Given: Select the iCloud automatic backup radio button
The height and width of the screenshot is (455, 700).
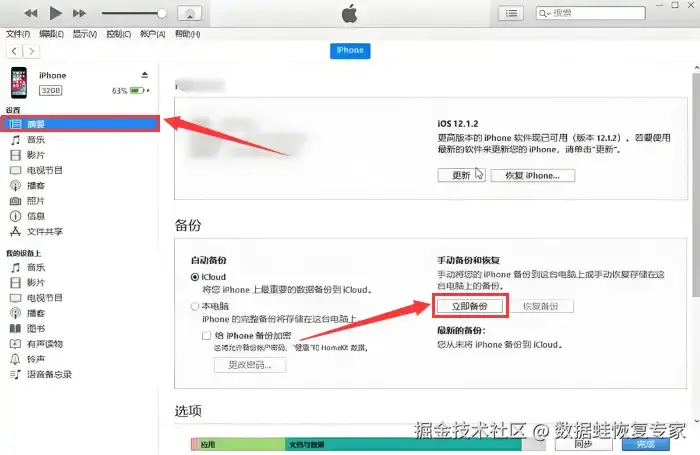Looking at the screenshot, I should coord(195,277).
